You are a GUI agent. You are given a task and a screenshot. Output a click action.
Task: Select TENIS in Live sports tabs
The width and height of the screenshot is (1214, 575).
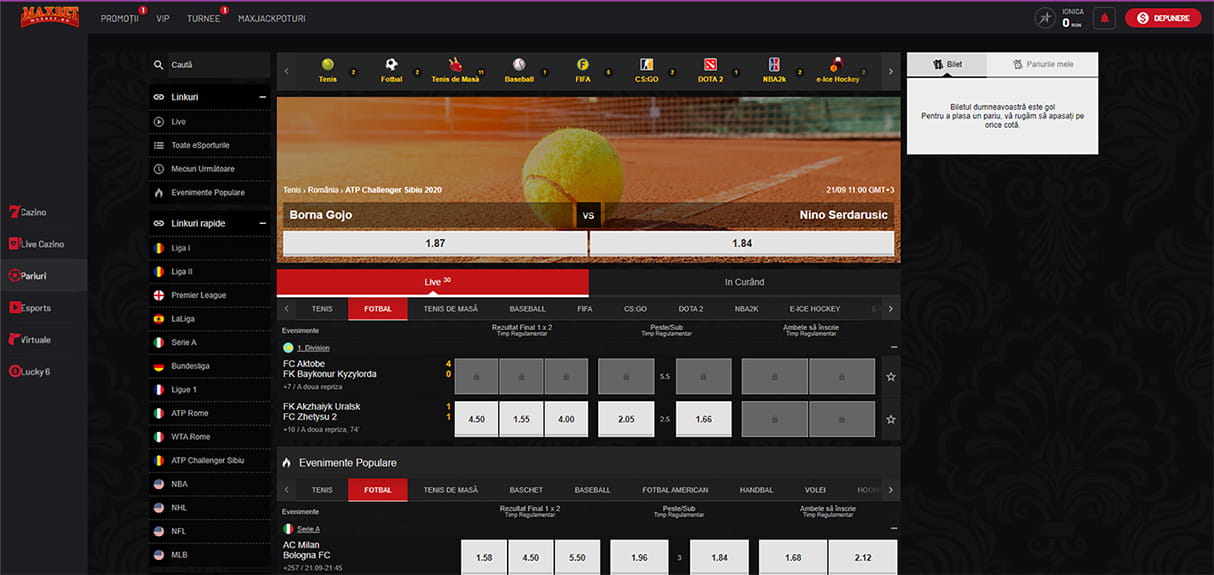click(322, 309)
